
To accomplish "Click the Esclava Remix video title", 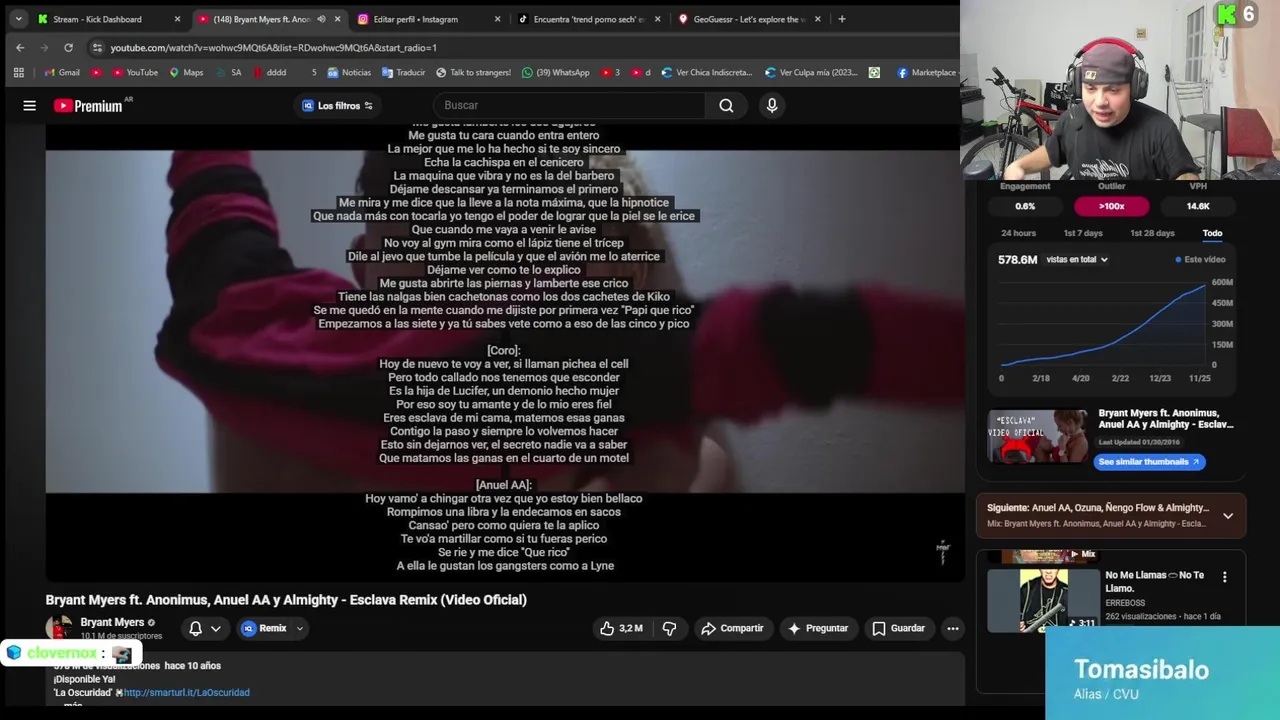I will [x=286, y=600].
